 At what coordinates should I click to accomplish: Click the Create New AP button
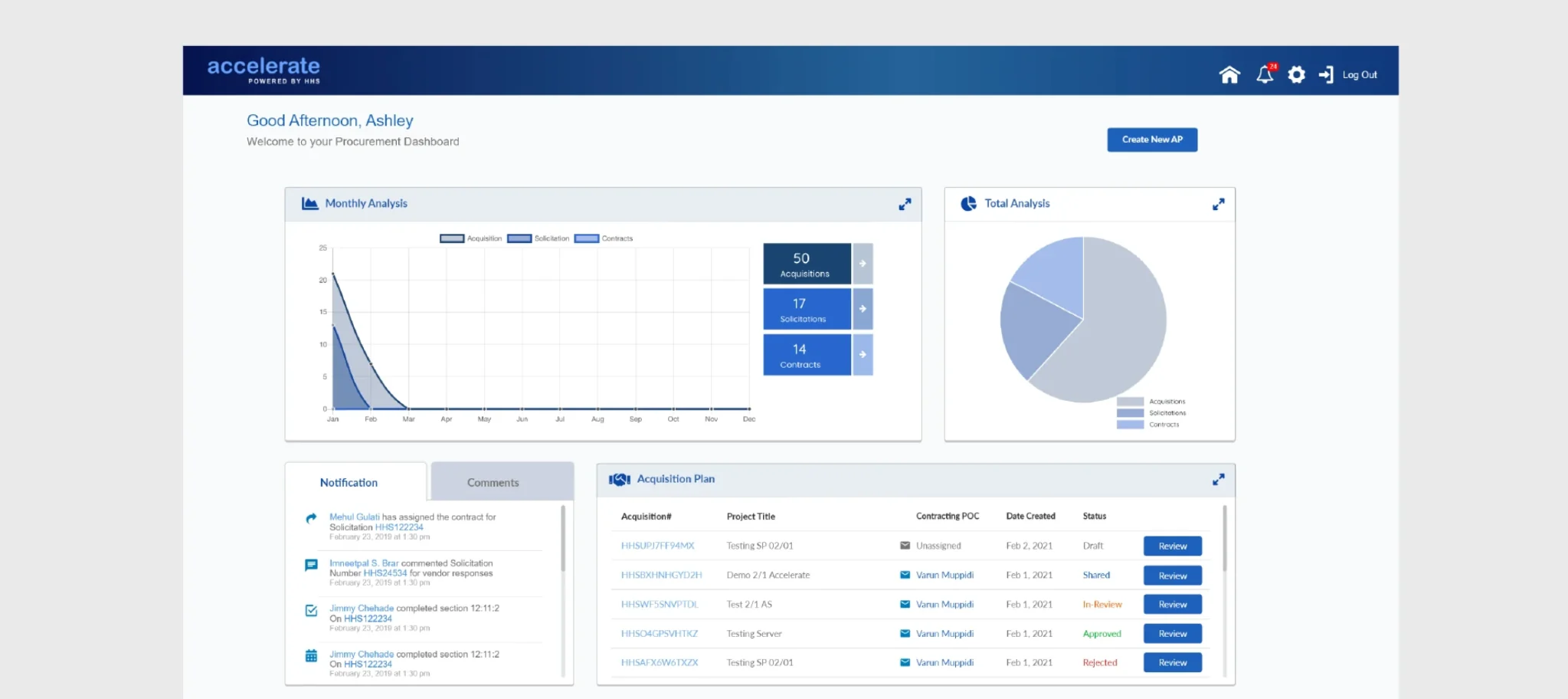tap(1152, 139)
